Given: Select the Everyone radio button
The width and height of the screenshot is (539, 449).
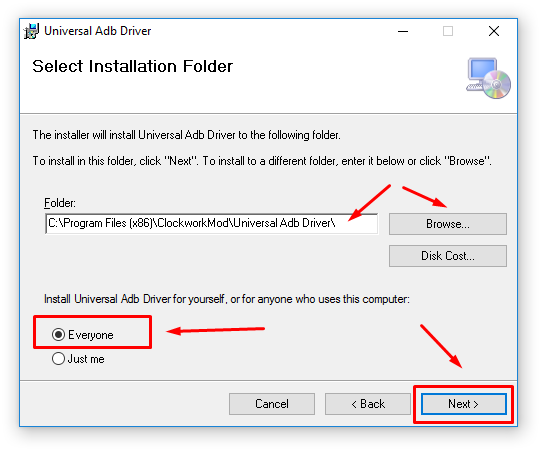Looking at the screenshot, I should pos(58,334).
